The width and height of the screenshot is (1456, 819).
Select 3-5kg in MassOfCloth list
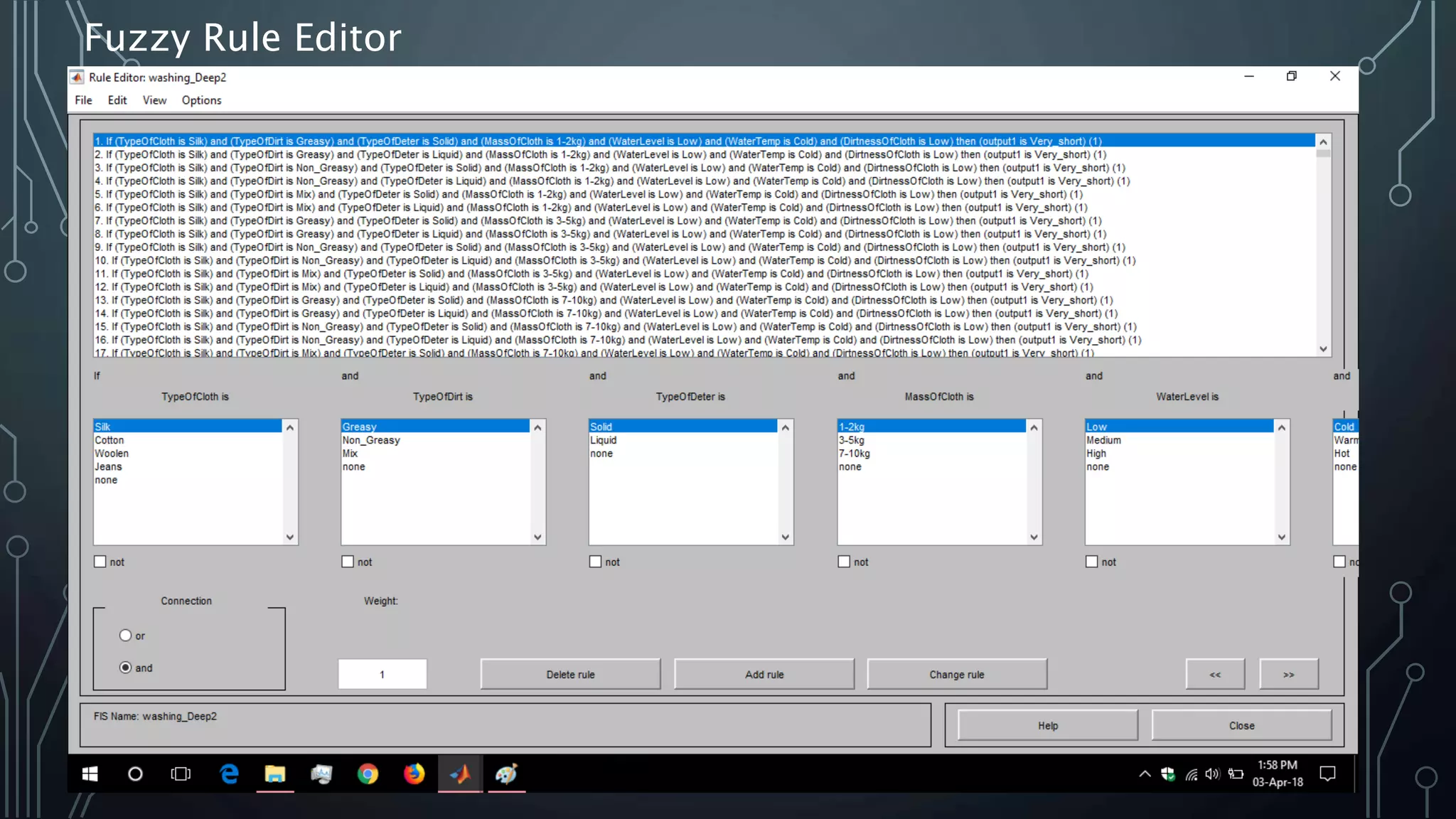[x=931, y=440]
